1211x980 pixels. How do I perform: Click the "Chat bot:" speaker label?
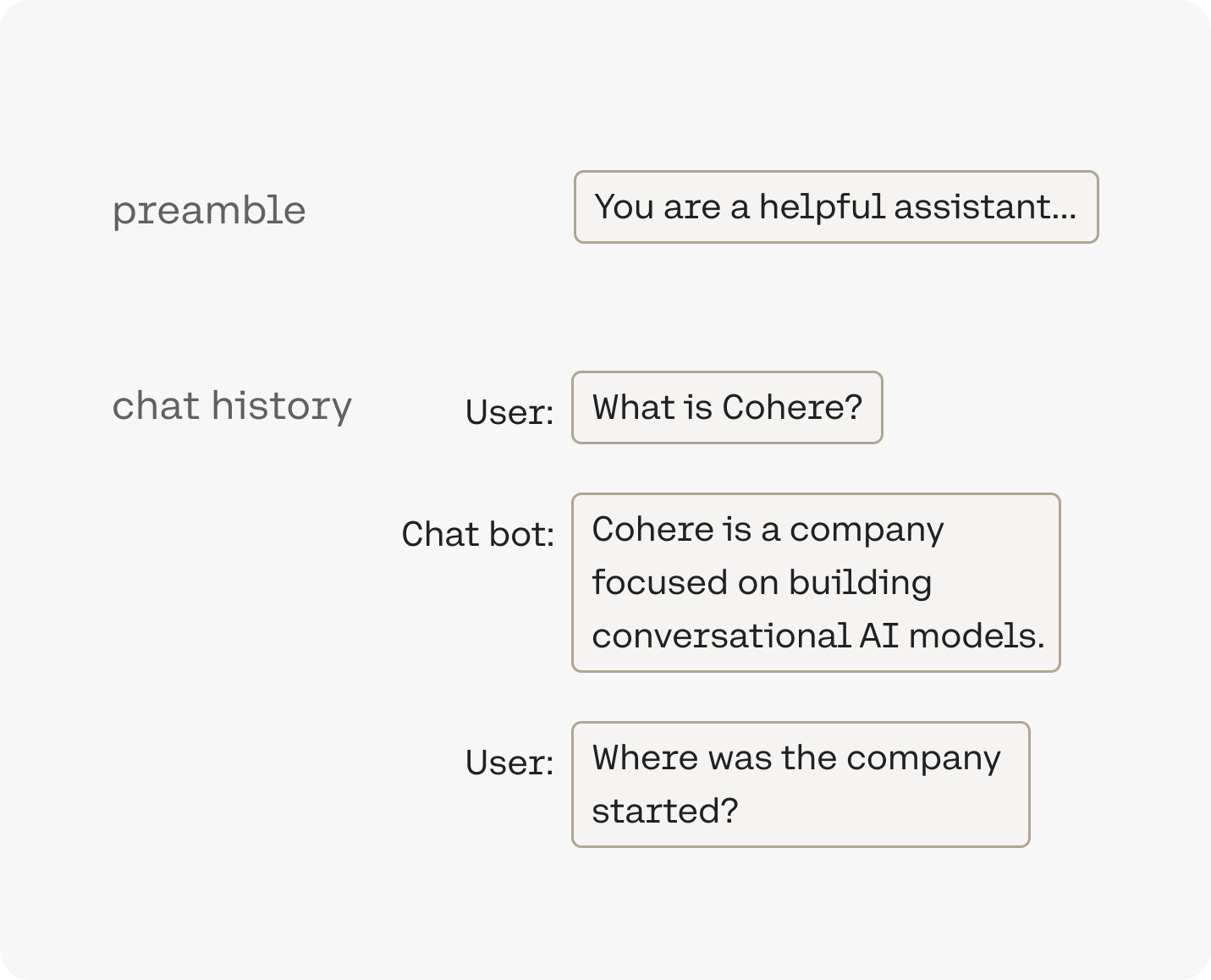[478, 535]
